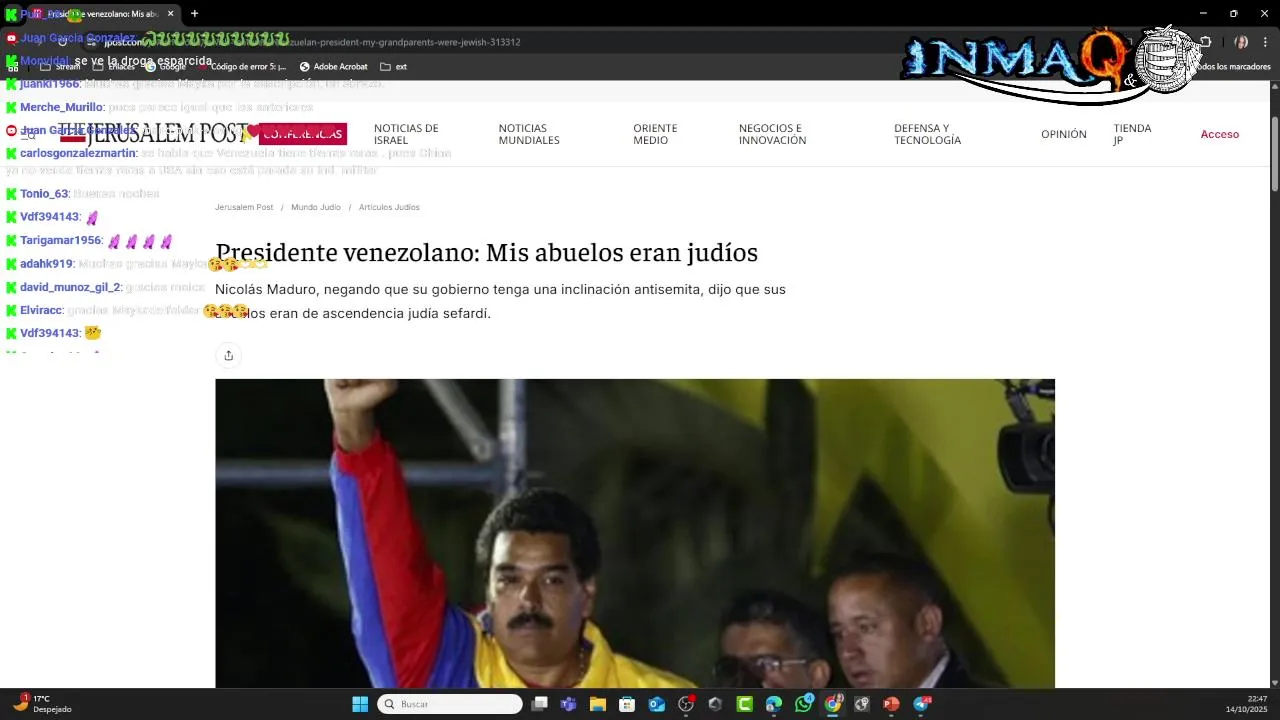Screen dimensions: 1280x720
Task: Open the weather widget showing 17°C Despejado
Action: point(42,704)
